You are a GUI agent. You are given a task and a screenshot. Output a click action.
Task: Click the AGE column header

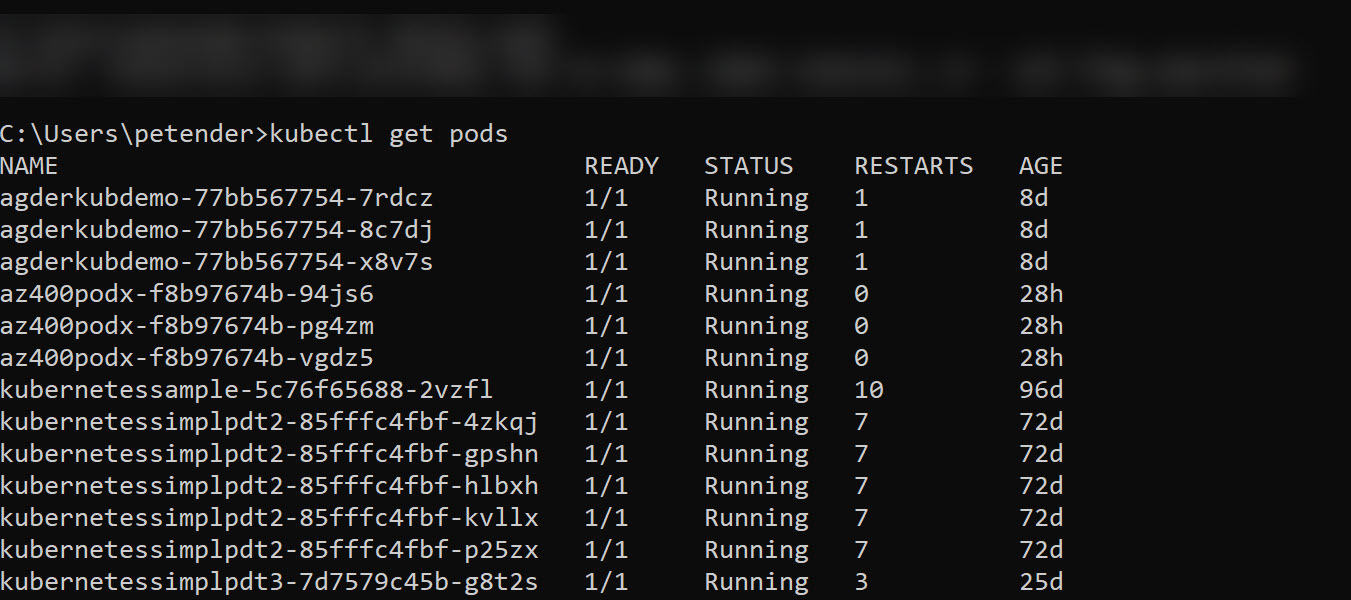(1040, 166)
